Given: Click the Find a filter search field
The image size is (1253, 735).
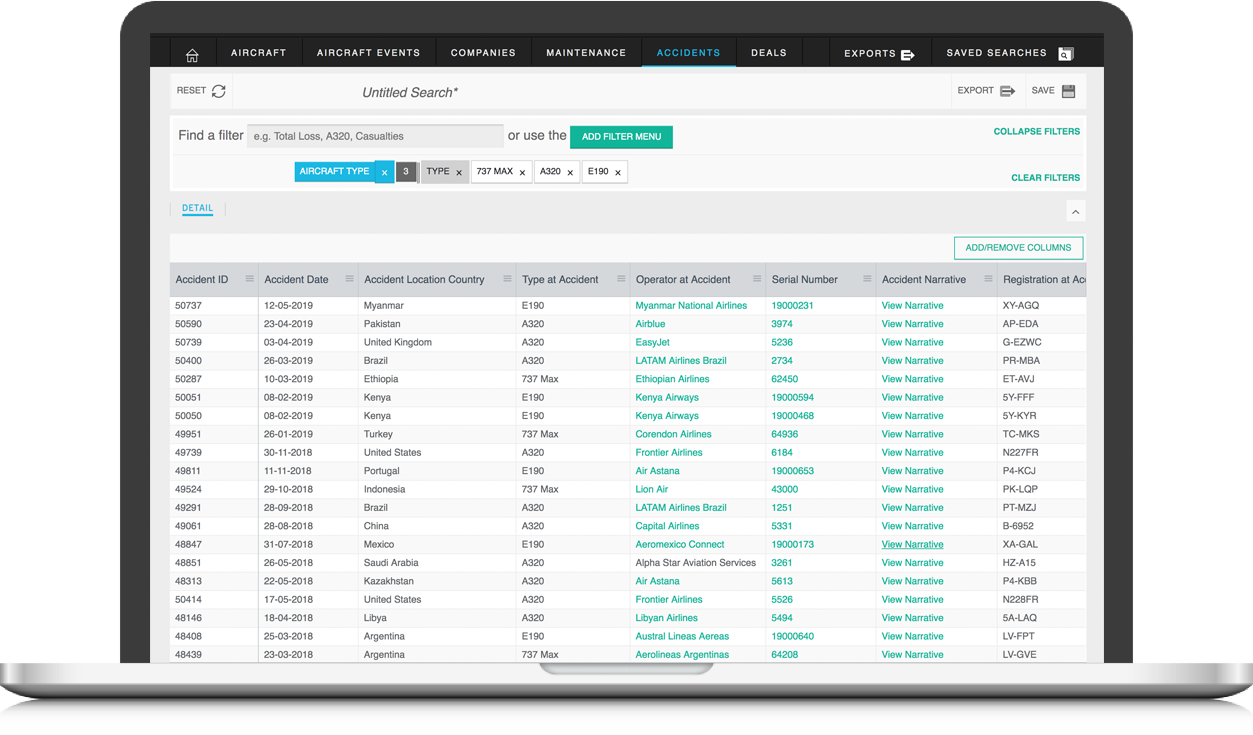Looking at the screenshot, I should tap(375, 136).
